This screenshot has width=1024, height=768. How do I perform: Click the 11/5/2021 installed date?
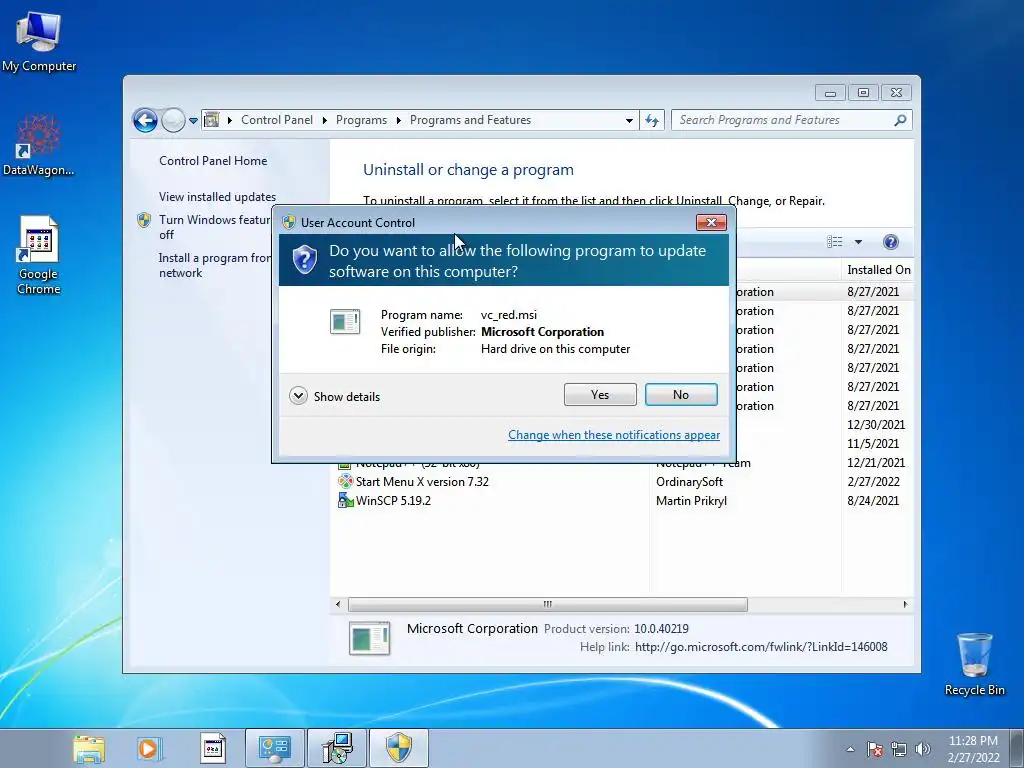tap(872, 443)
